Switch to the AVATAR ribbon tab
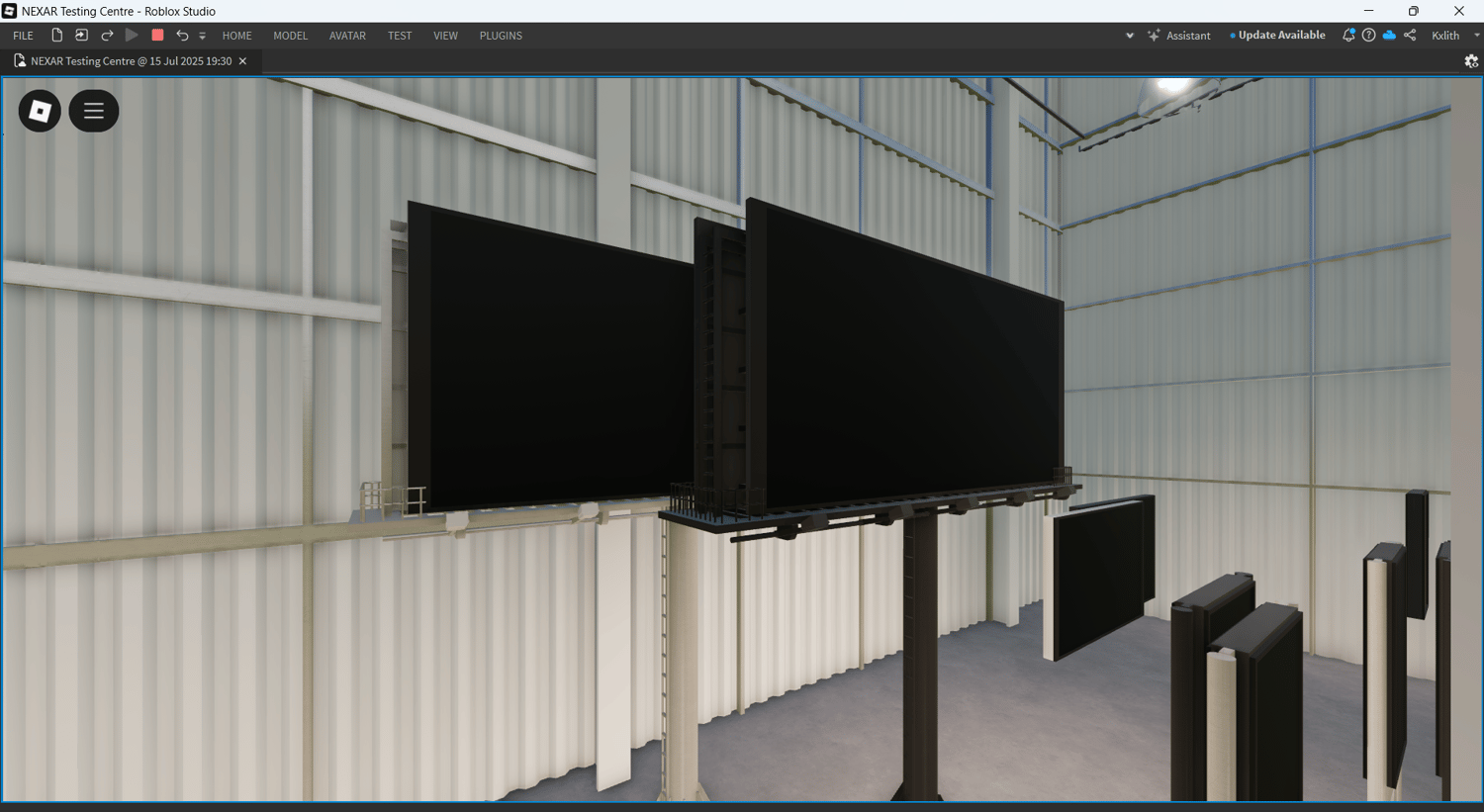 (x=347, y=36)
